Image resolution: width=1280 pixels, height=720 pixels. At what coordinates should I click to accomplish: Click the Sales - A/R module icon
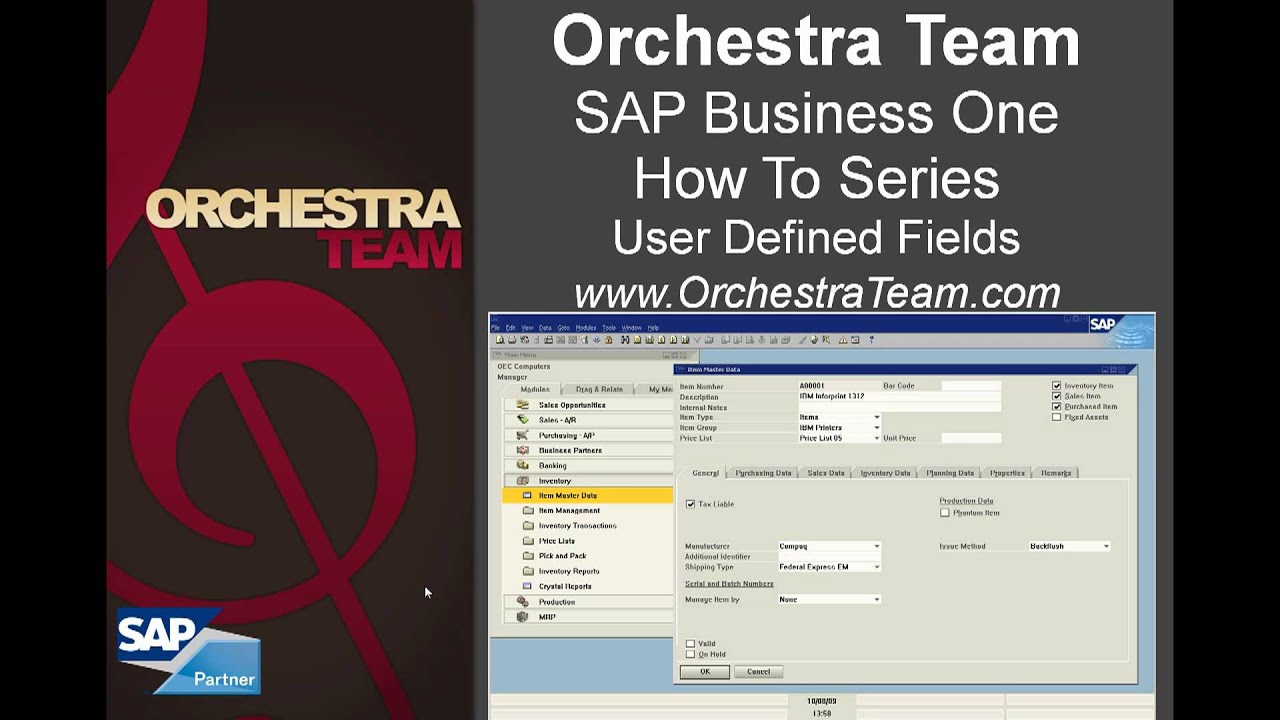(522, 420)
